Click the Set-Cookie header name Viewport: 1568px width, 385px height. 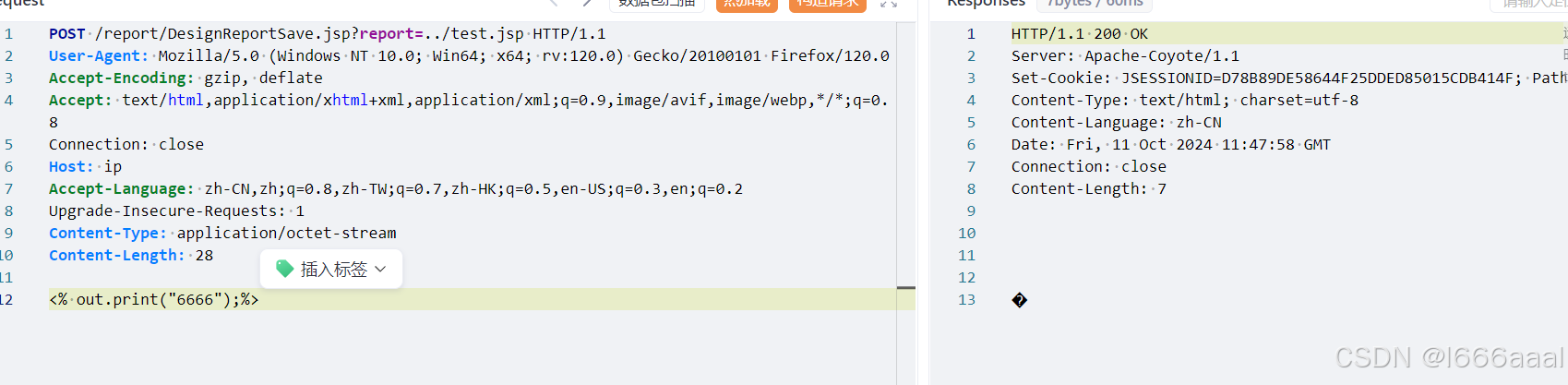click(1061, 78)
